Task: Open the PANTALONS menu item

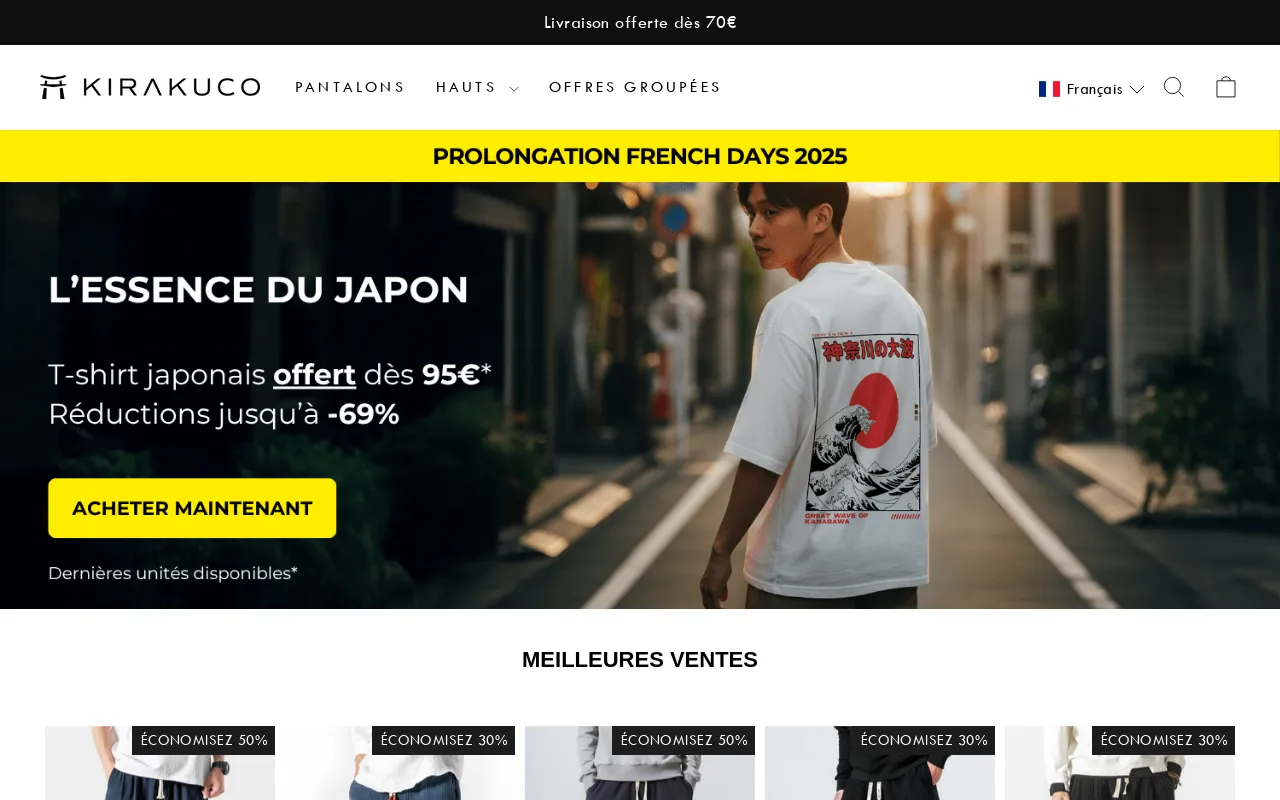Action: pos(350,87)
